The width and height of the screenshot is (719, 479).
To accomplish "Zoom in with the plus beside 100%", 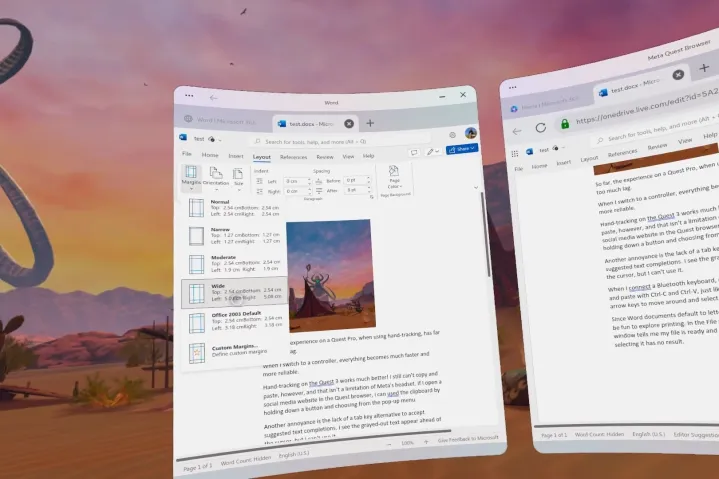I will click(426, 442).
